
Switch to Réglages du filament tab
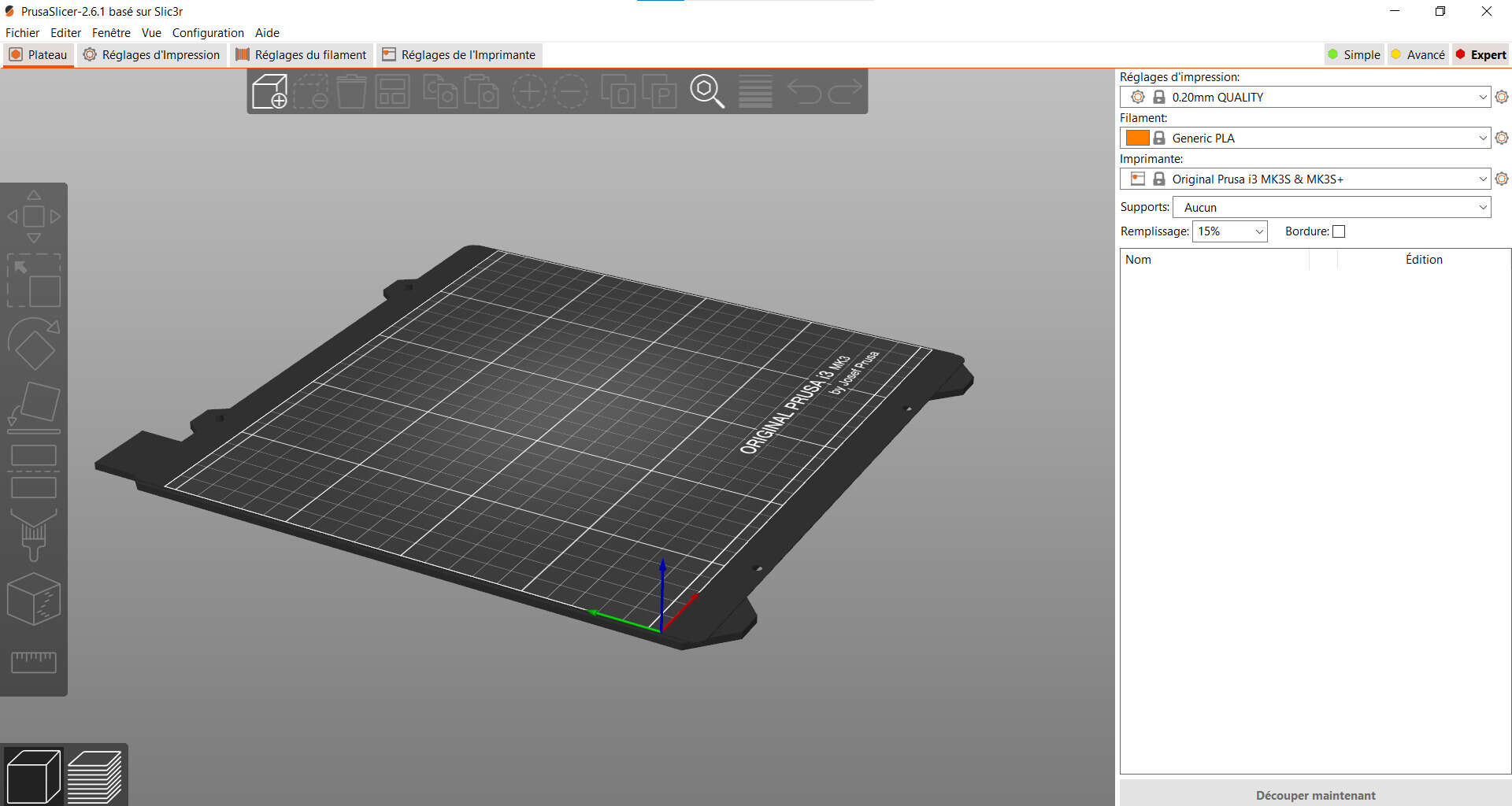(x=302, y=54)
